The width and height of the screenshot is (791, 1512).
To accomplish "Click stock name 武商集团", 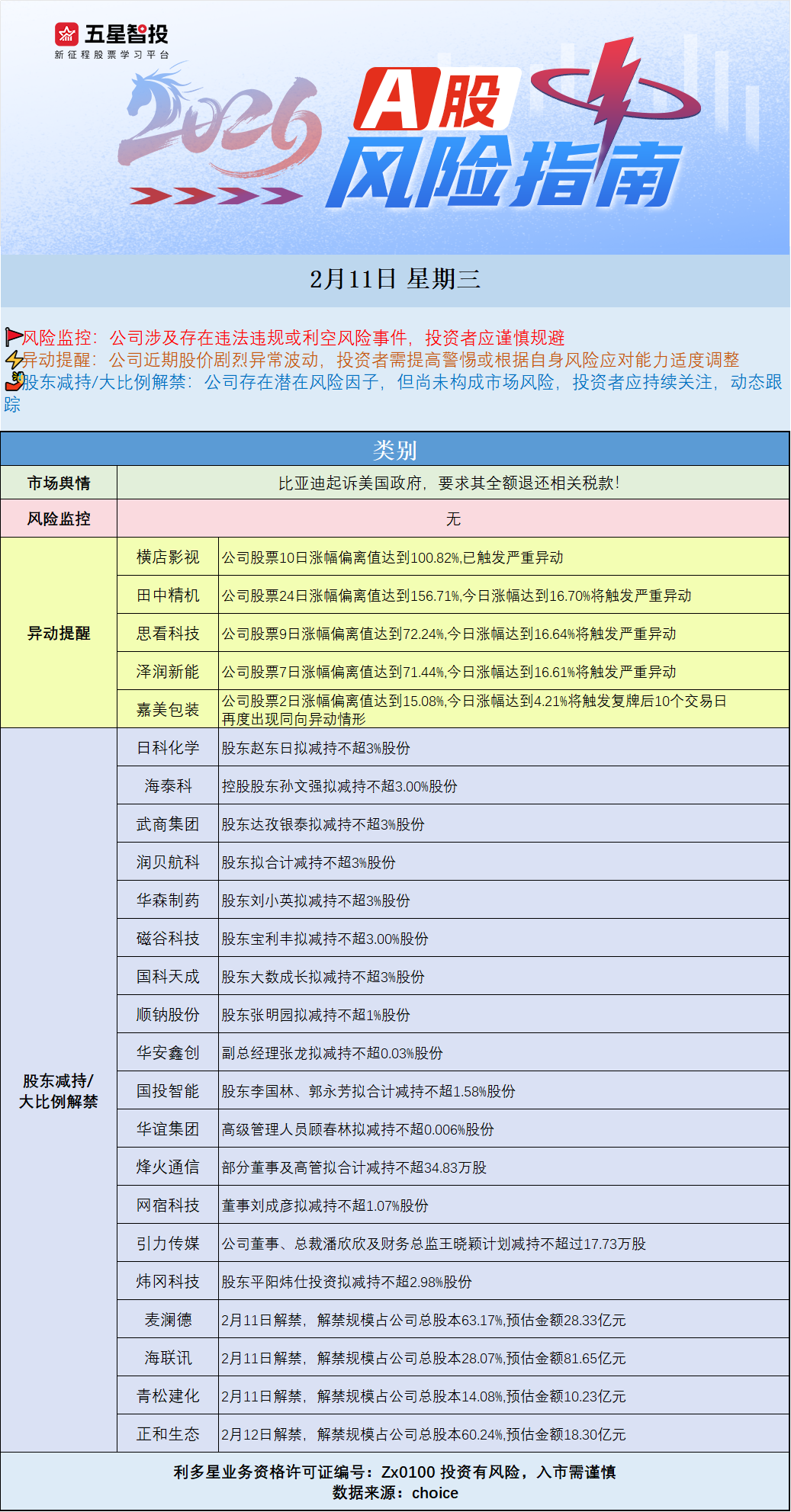I will 168,824.
